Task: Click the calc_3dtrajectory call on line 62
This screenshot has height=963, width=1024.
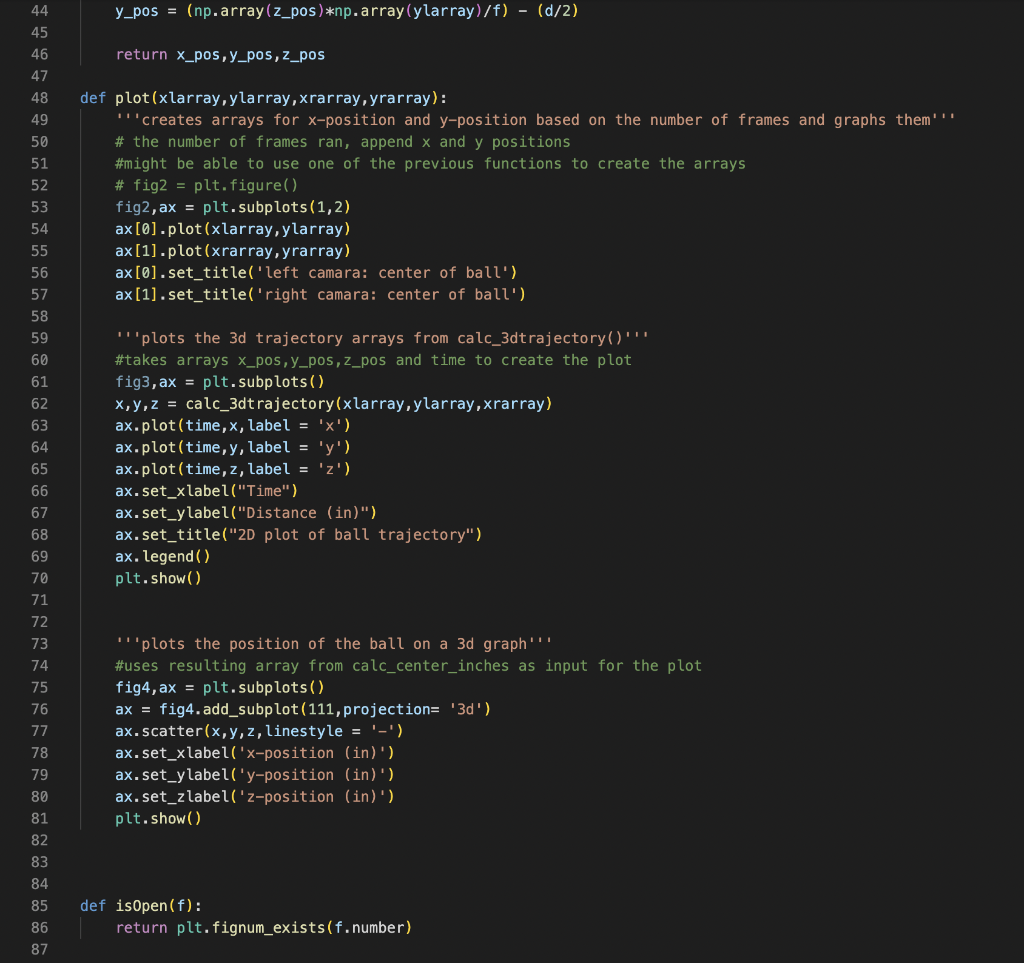Action: 369,403
